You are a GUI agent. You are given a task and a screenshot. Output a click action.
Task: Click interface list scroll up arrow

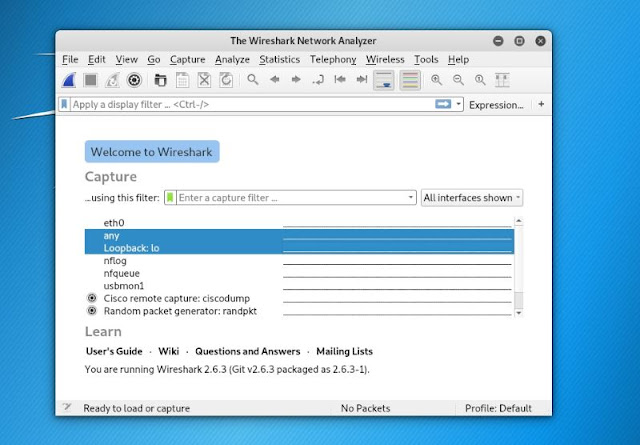tap(519, 221)
